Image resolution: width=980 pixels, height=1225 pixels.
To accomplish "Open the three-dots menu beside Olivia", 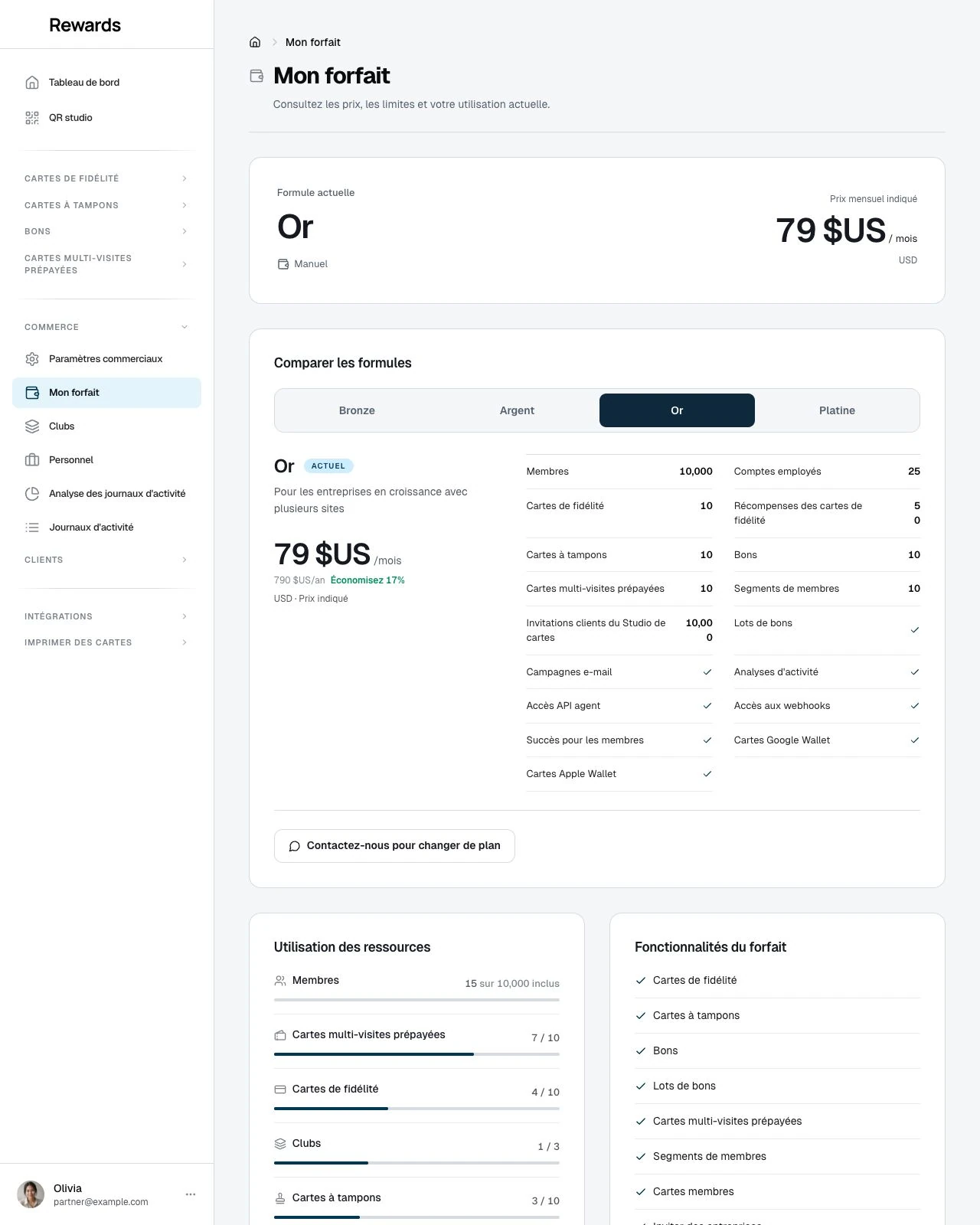I will coord(191,1194).
